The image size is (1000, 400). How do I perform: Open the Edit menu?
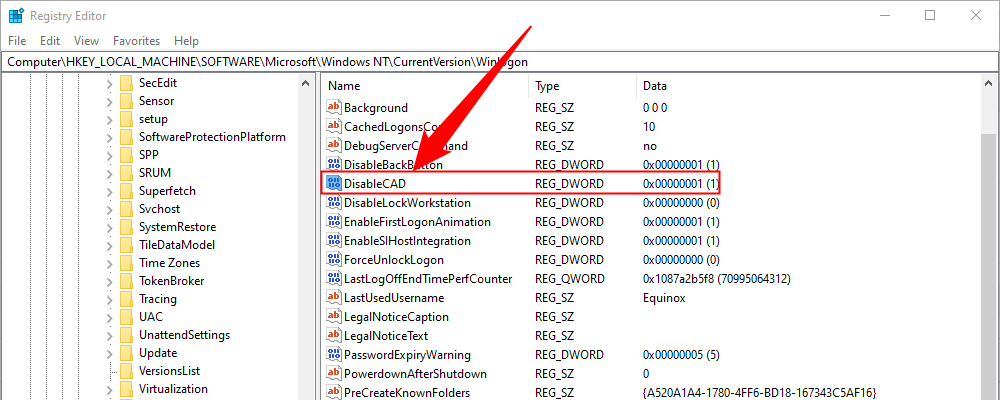pyautogui.click(x=50, y=40)
